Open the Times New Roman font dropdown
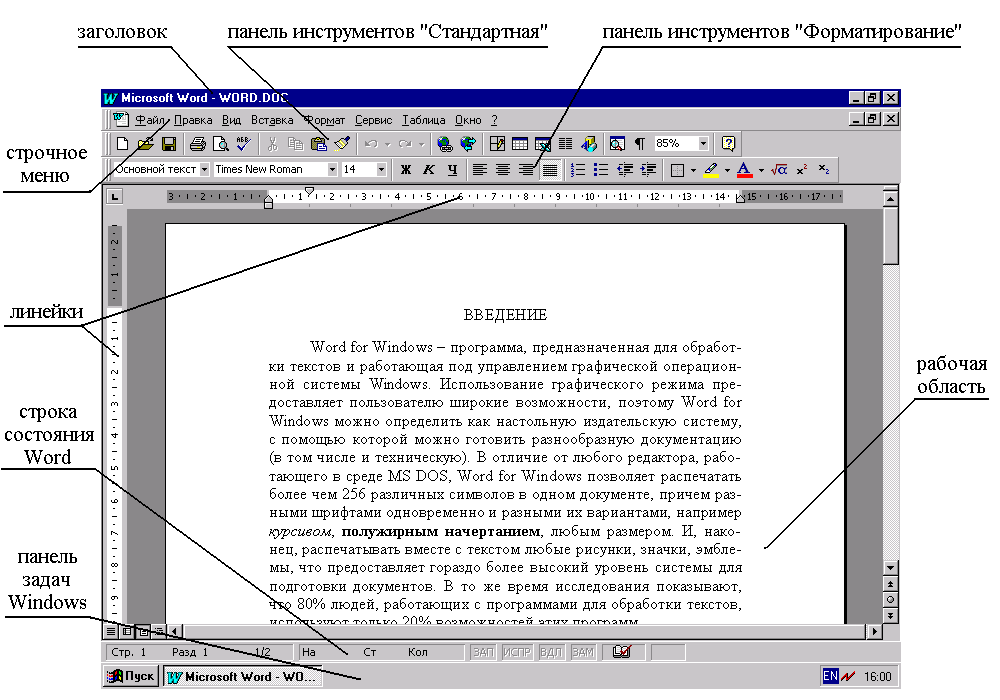Viewport: 1000px width, 700px height. point(332,170)
